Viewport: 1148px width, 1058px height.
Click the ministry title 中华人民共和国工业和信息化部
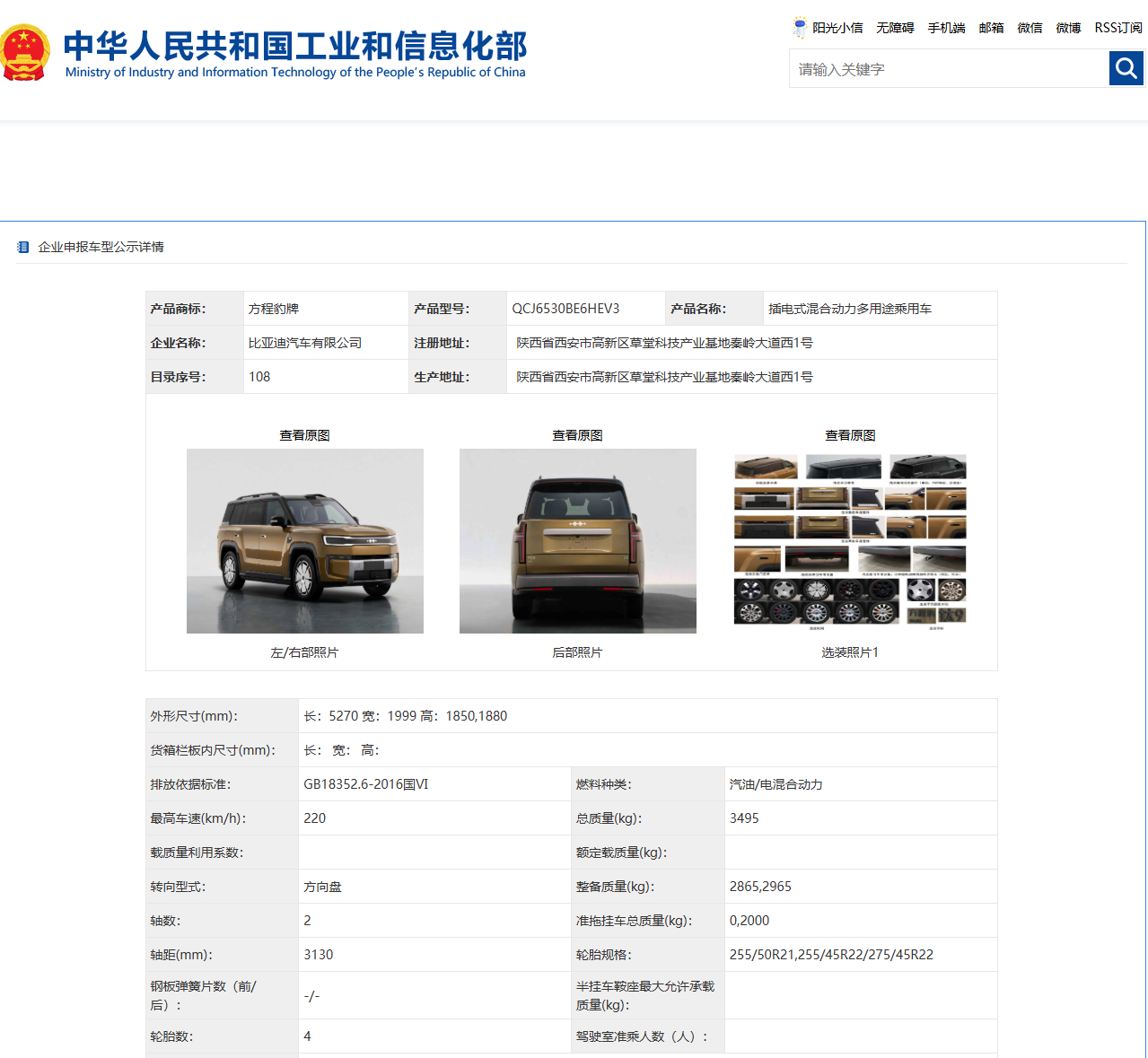(295, 45)
